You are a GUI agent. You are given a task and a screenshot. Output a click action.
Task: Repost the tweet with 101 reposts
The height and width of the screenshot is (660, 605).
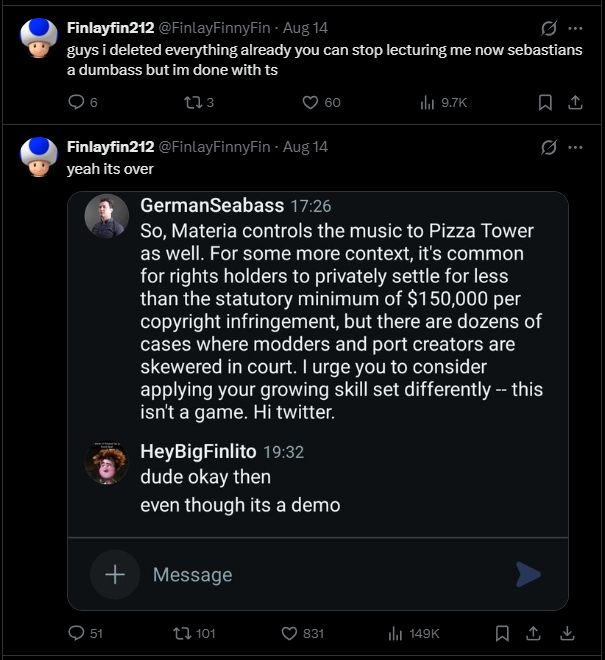[182, 633]
